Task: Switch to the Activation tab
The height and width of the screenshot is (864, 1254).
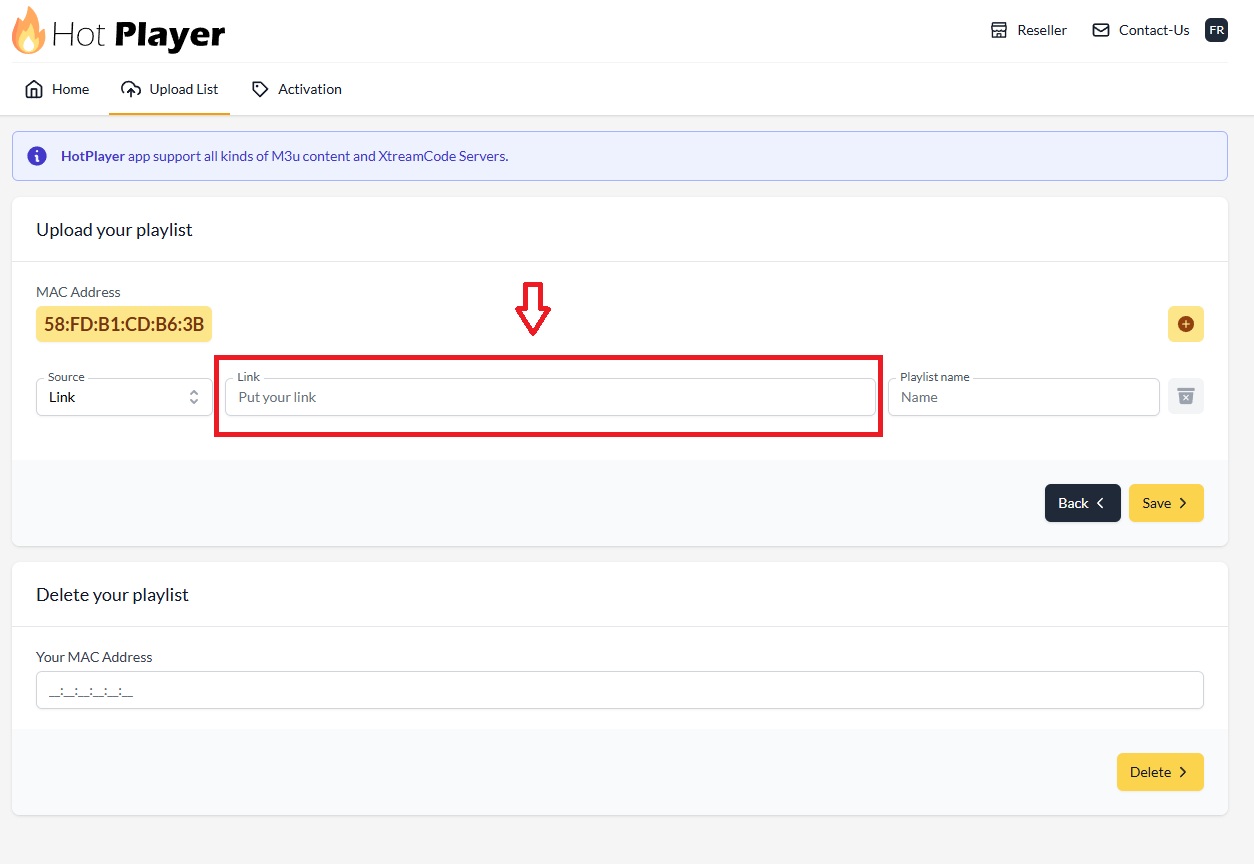Action: pyautogui.click(x=297, y=89)
